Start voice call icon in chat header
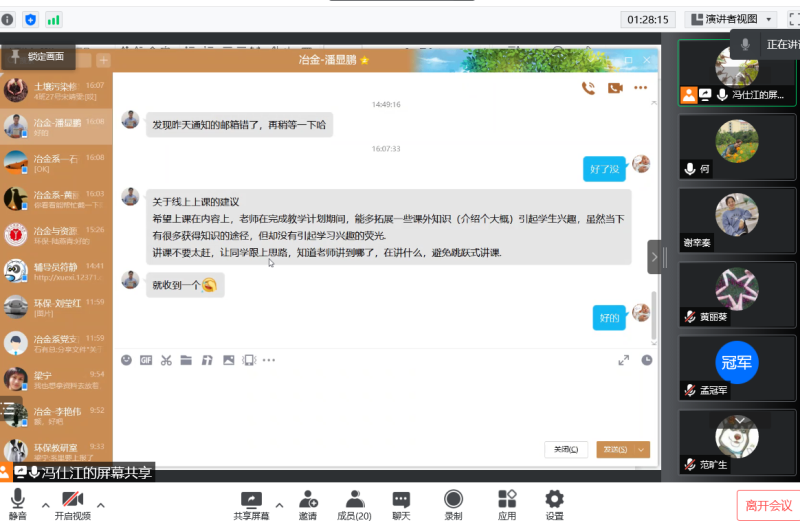Image resolution: width=800 pixels, height=527 pixels. coord(588,88)
